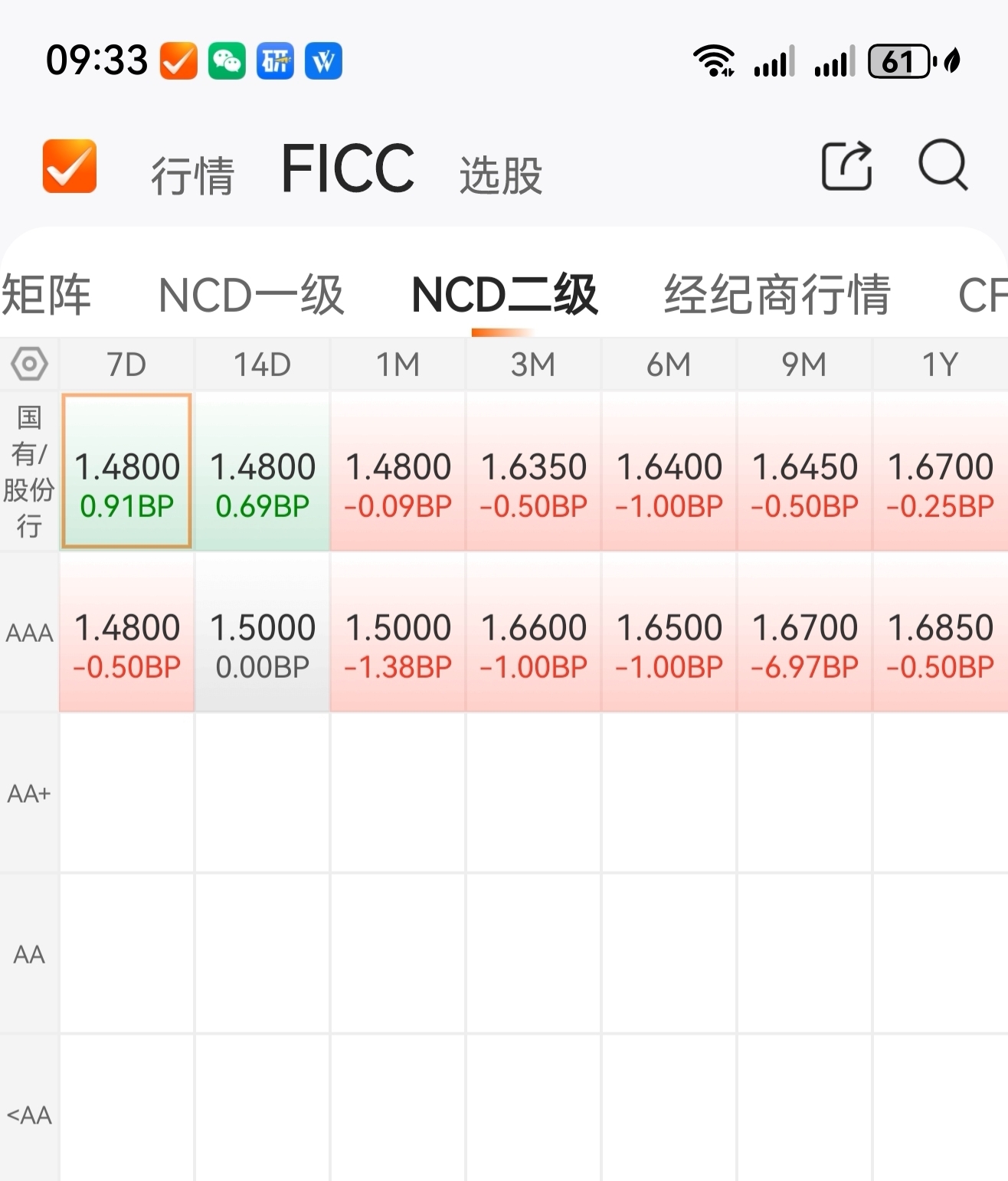
Task: Open the share icon in header
Action: point(846,165)
